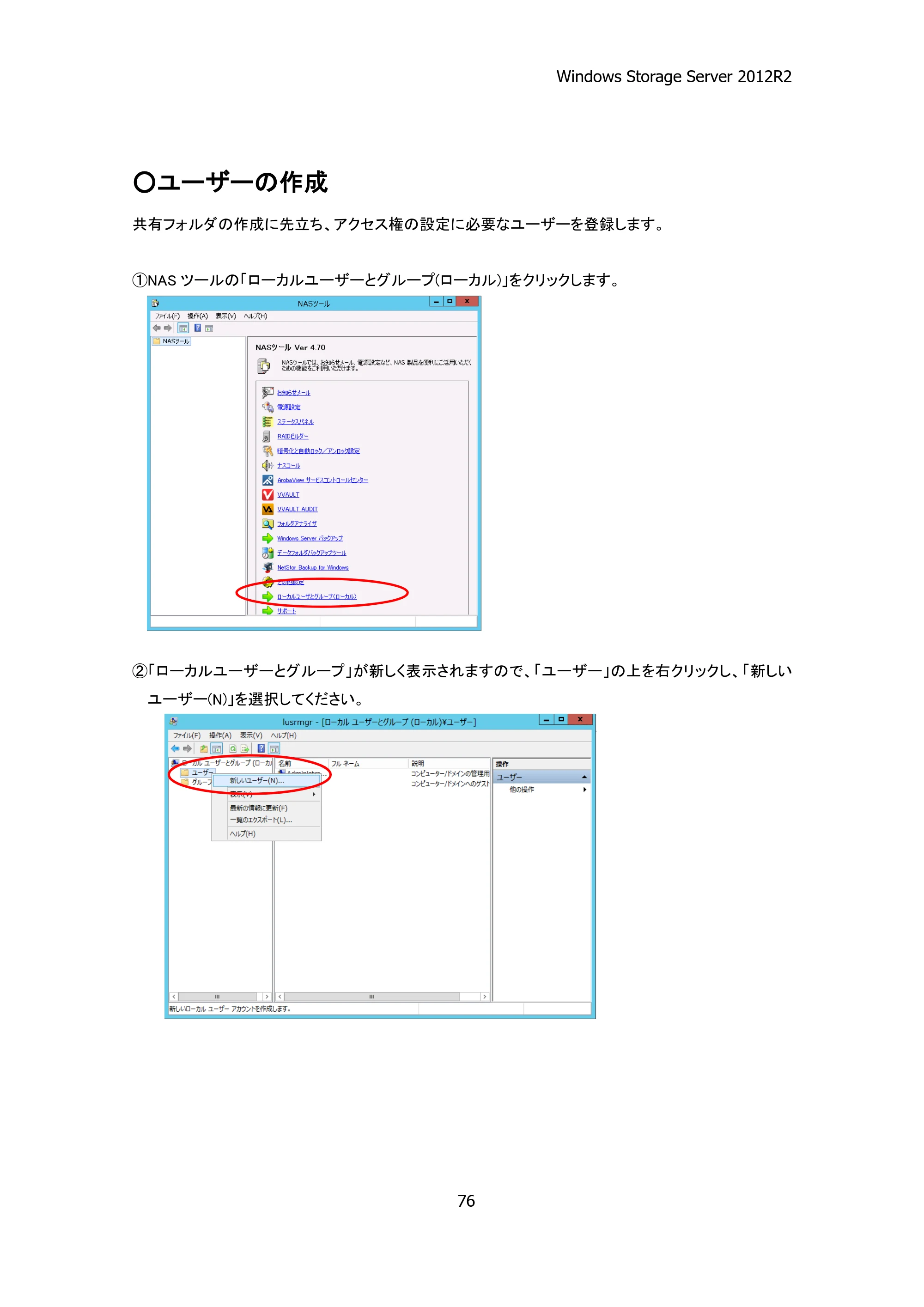Select ユーザー folder in lusrmgr tree
The height and width of the screenshot is (1307, 924).
click(x=197, y=772)
